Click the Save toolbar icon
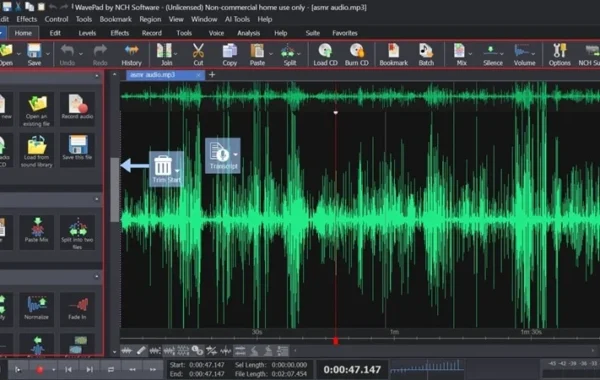The height and width of the screenshot is (380, 600). tap(34, 54)
